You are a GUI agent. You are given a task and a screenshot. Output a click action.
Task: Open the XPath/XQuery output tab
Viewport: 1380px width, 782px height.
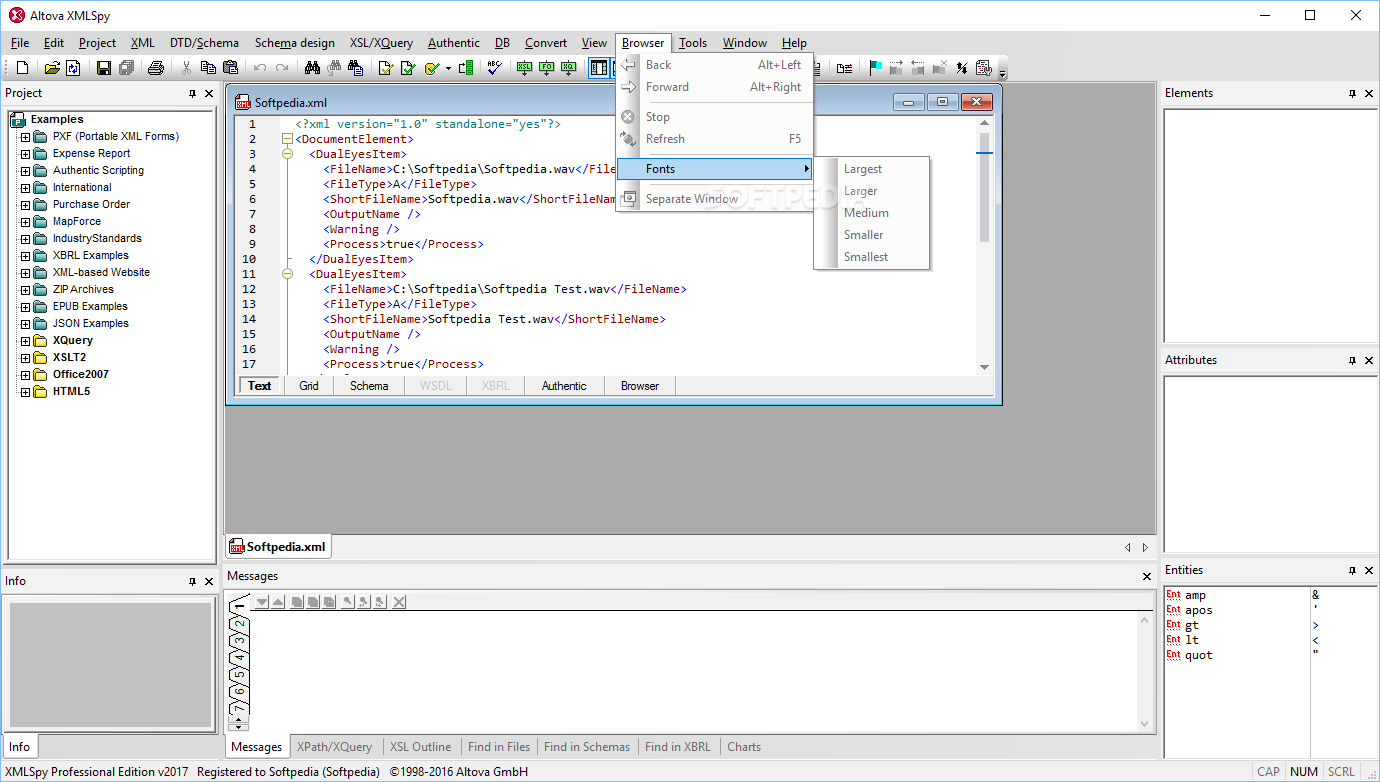pos(334,747)
